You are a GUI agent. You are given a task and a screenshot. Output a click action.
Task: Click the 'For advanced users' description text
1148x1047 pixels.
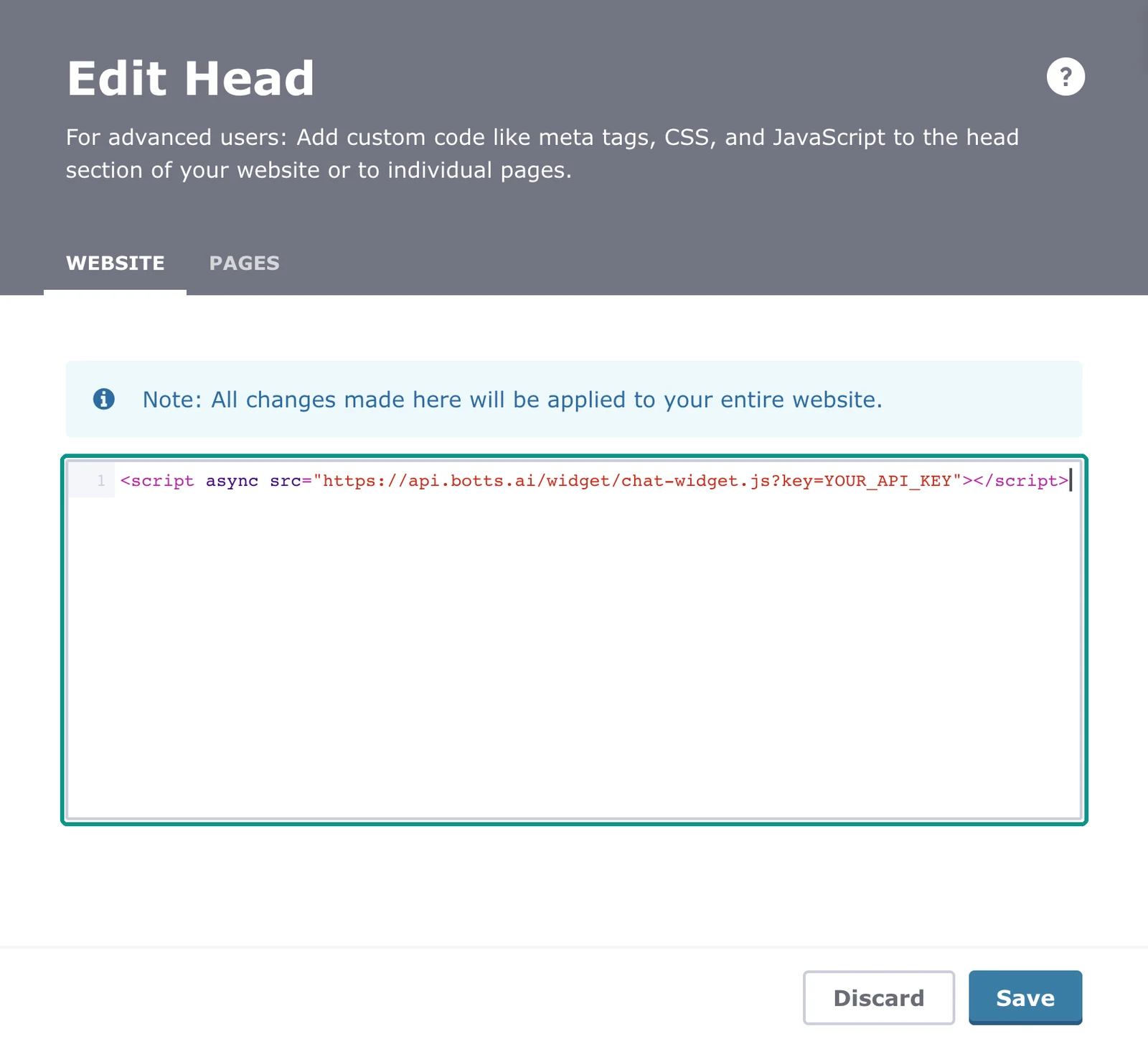click(542, 154)
